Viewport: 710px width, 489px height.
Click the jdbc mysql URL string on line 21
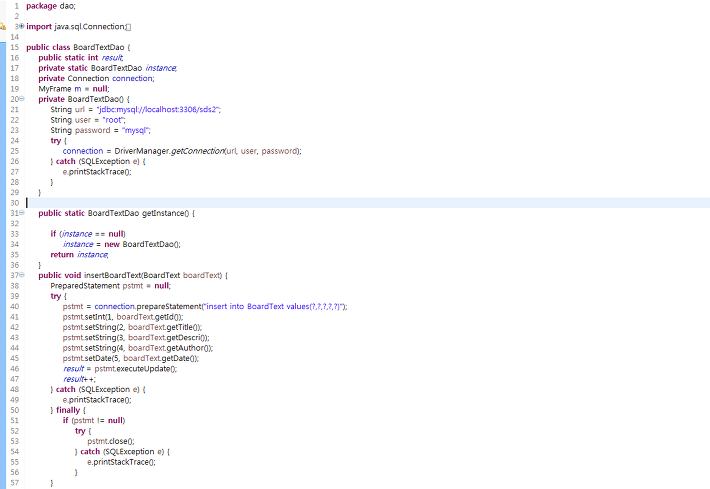[158, 110]
